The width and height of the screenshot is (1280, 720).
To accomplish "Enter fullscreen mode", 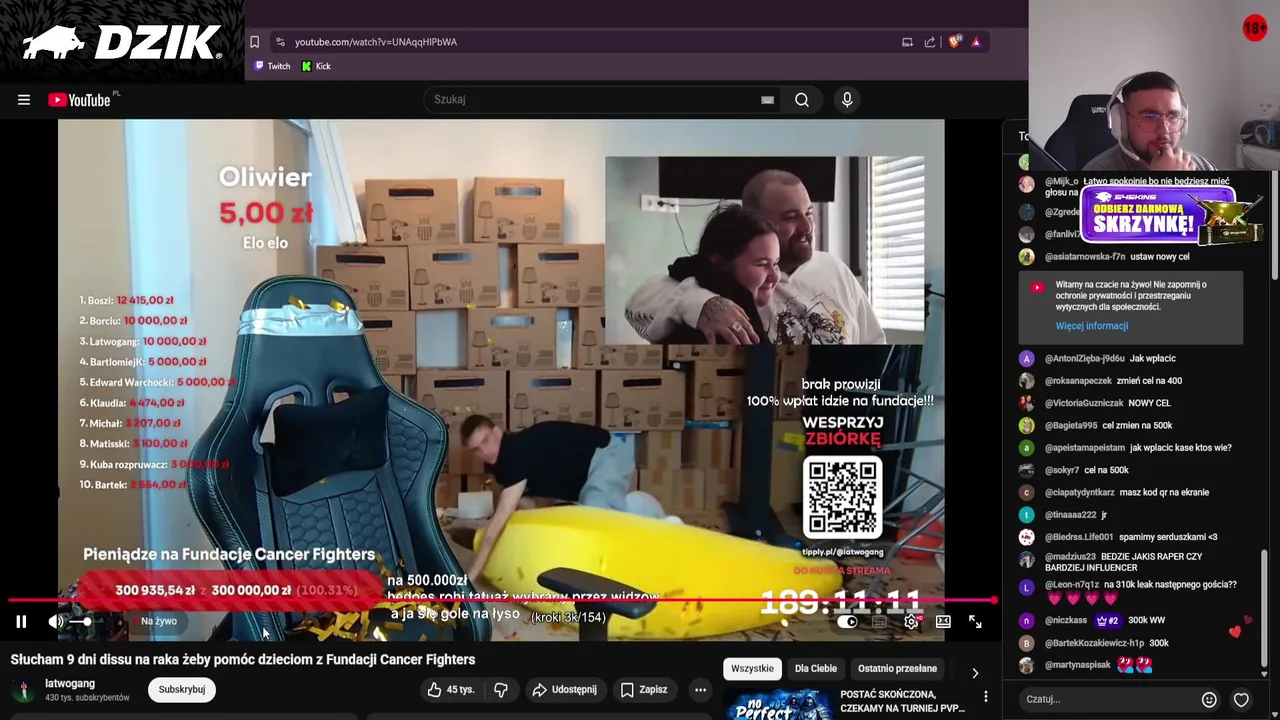I will point(975,622).
